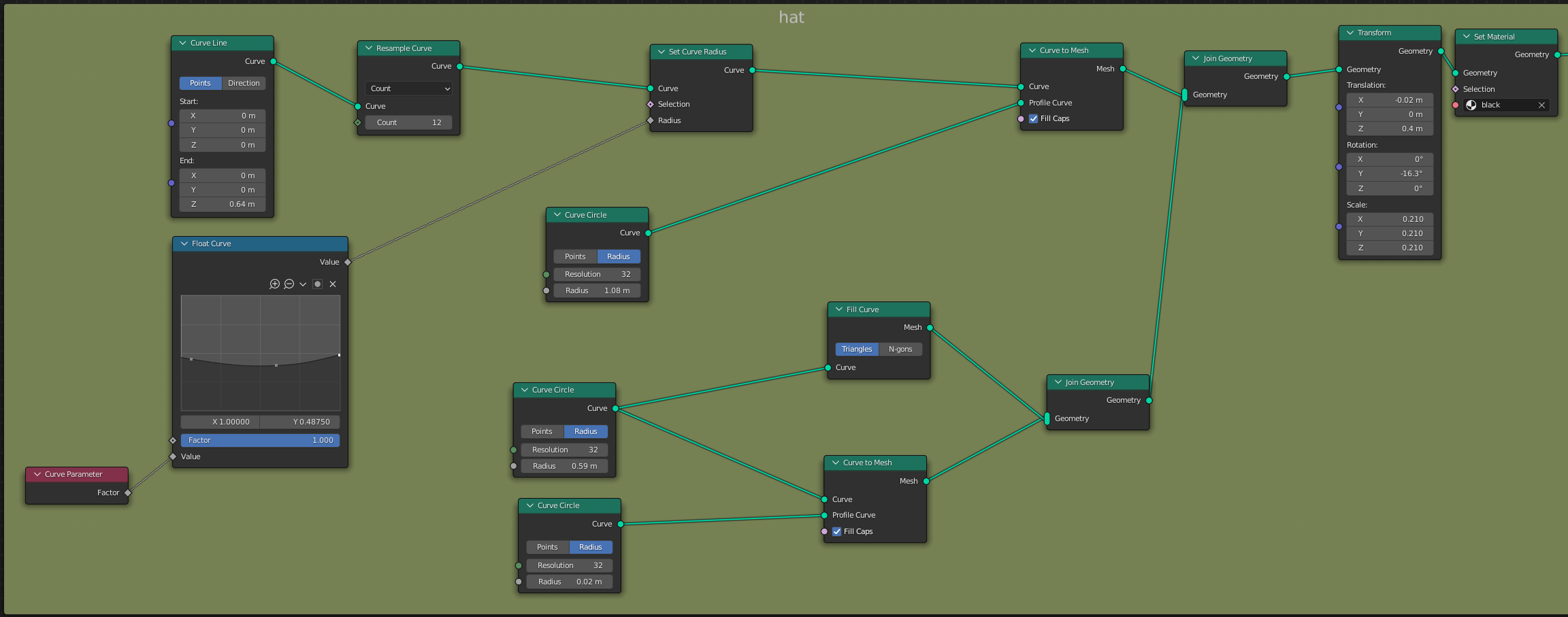1568x617 pixels.
Task: Collapse the Transform node
Action: pyautogui.click(x=1350, y=33)
